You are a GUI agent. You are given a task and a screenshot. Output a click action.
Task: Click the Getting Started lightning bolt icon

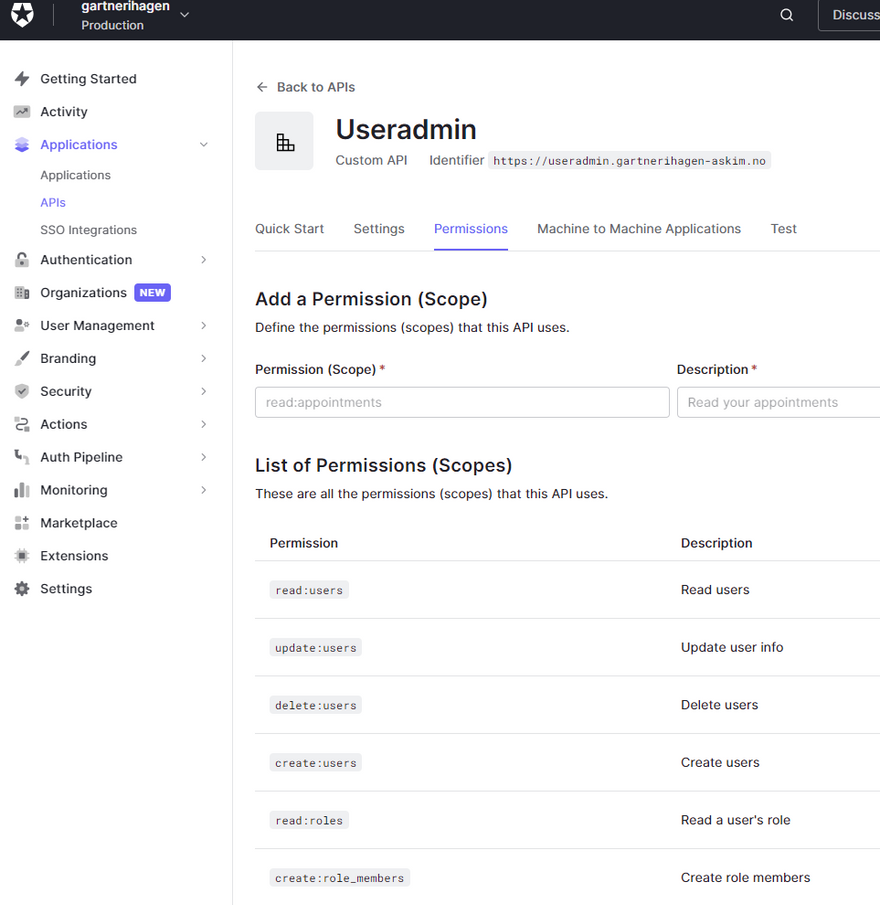click(22, 79)
